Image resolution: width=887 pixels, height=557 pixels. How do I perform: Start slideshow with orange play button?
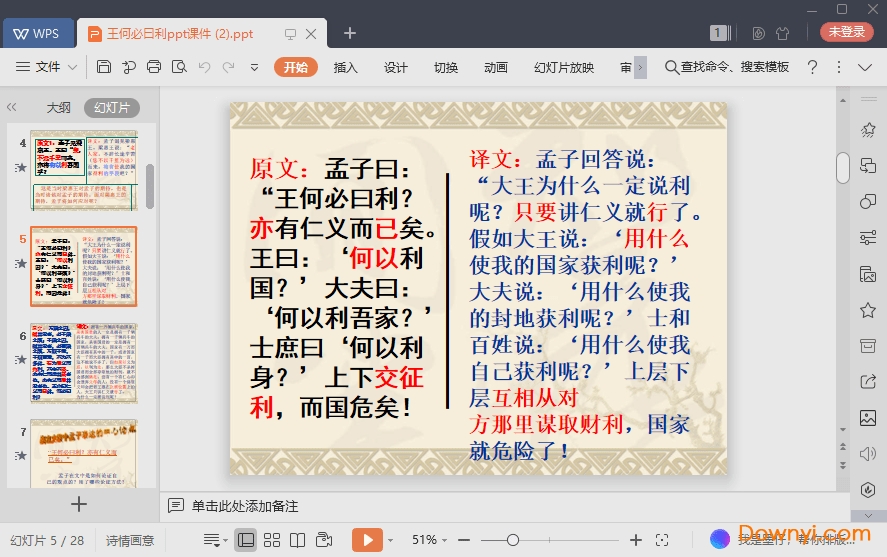tap(367, 540)
